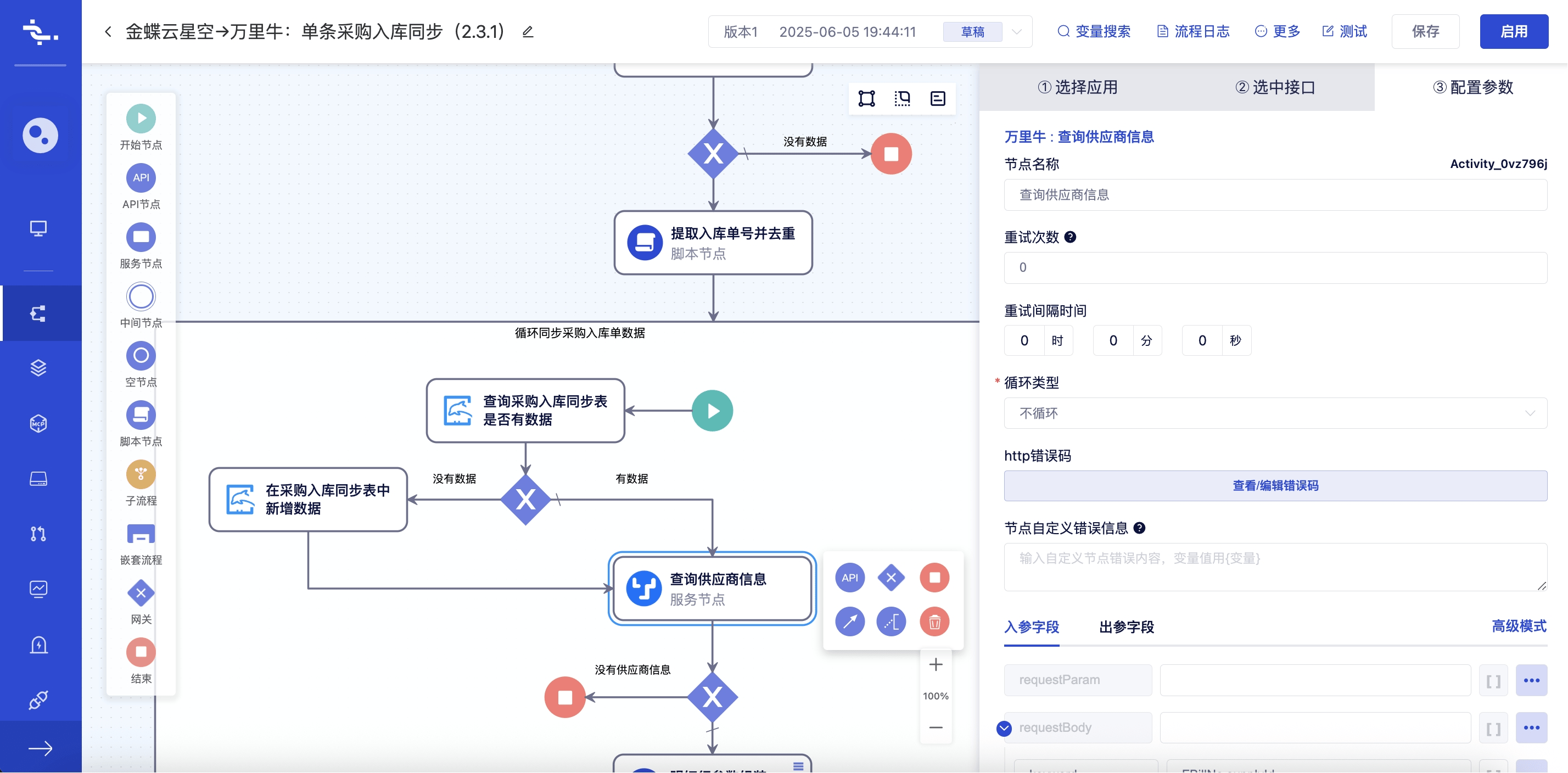Open the version dropdown arrow

(1017, 32)
